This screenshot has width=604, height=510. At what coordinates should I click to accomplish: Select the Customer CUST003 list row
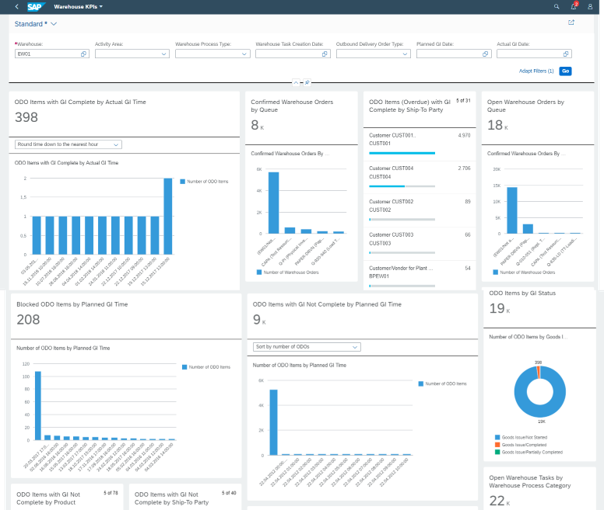419,244
